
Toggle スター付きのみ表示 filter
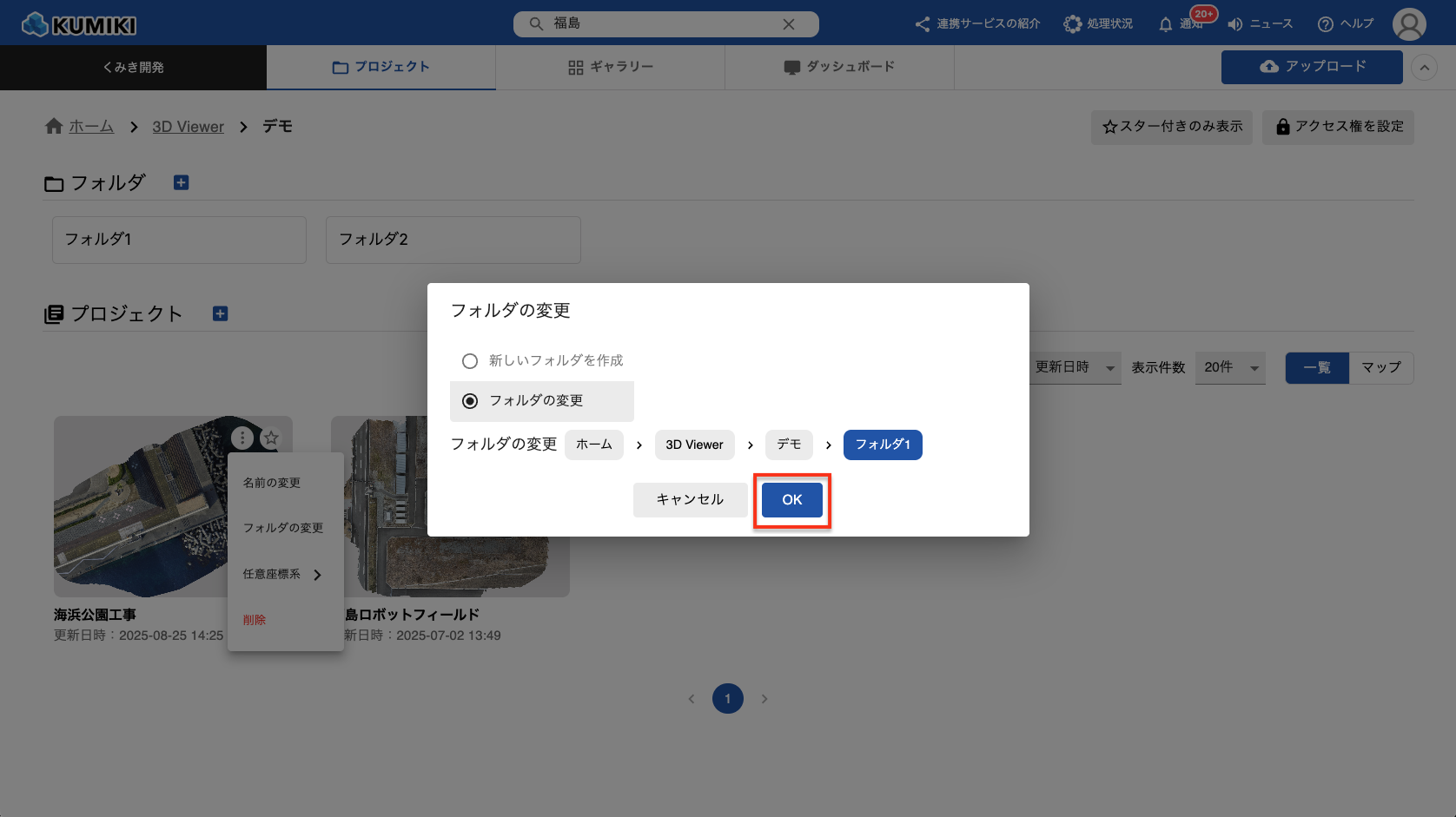tap(1171, 127)
